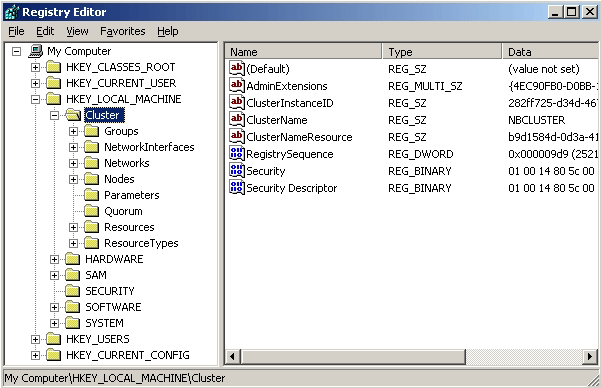Expand the ResourceTypes subkey
The height and width of the screenshot is (388, 601).
point(74,243)
